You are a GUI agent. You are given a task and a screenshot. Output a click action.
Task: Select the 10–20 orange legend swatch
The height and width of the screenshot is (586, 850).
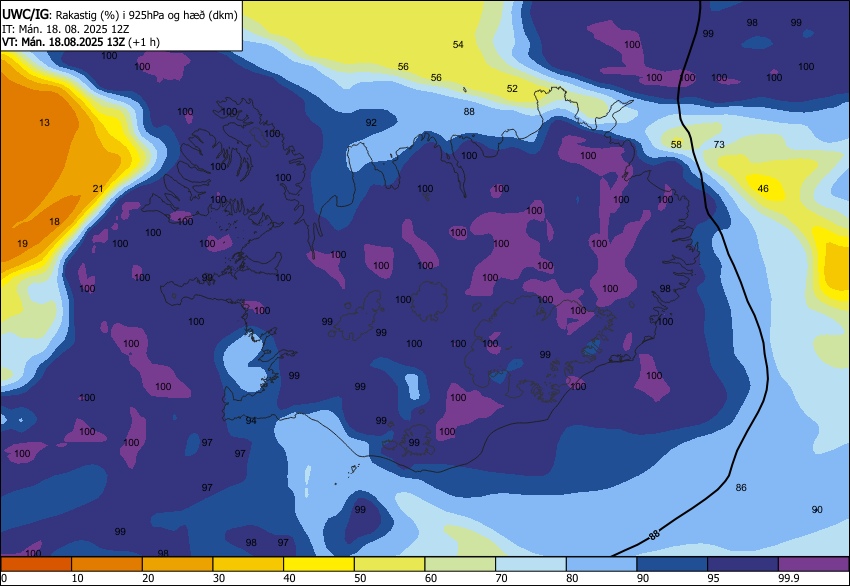[107, 564]
